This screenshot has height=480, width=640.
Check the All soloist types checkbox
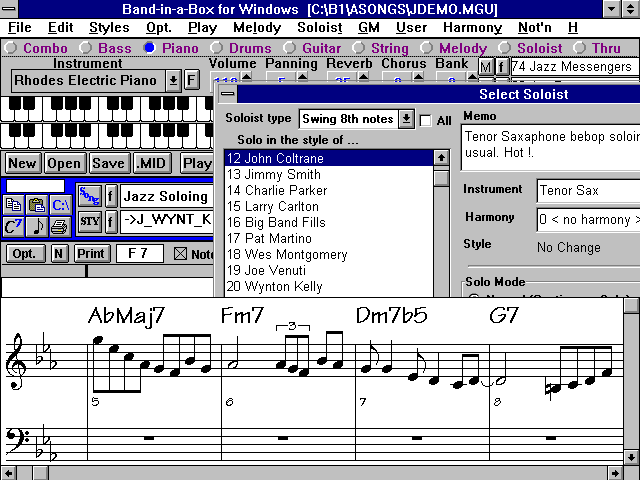click(x=425, y=120)
